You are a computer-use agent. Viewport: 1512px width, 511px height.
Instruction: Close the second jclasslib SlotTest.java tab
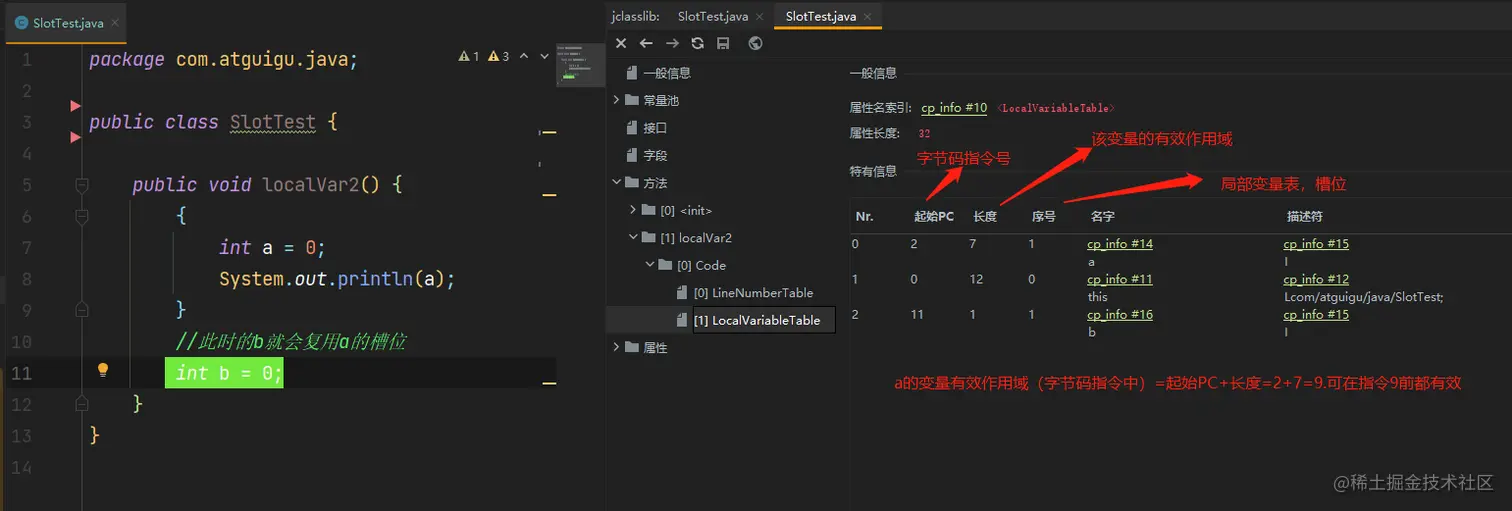[x=866, y=16]
